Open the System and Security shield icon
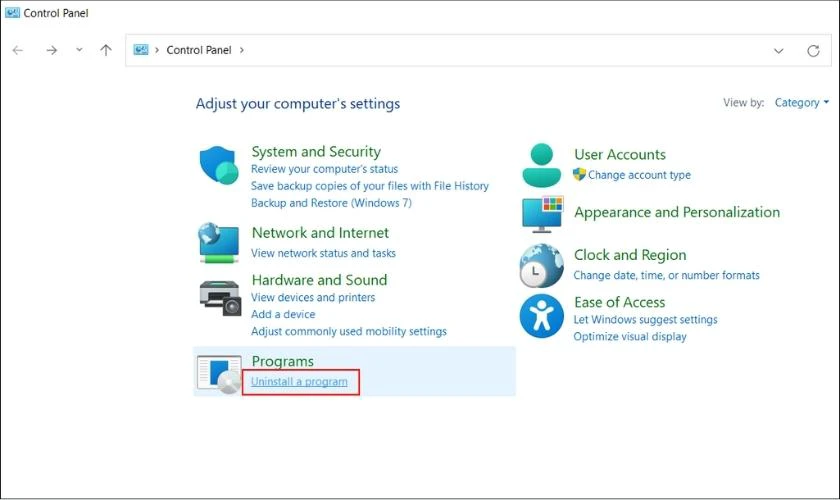The width and height of the screenshot is (840, 500). 219,165
